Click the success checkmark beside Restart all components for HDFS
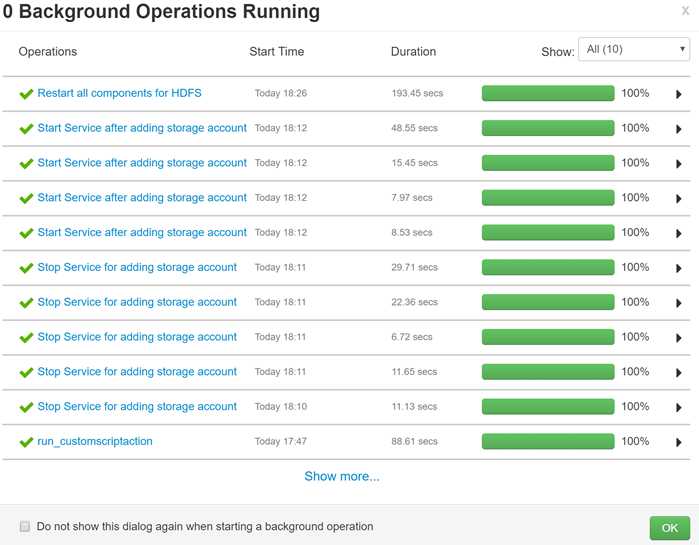 26,94
